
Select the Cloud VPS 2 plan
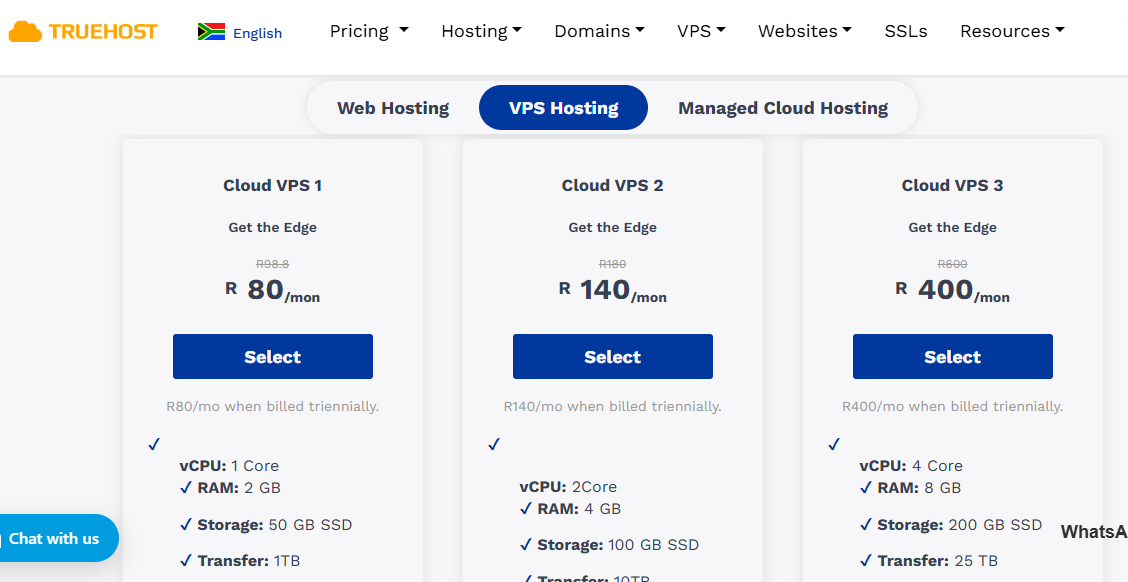tap(613, 356)
